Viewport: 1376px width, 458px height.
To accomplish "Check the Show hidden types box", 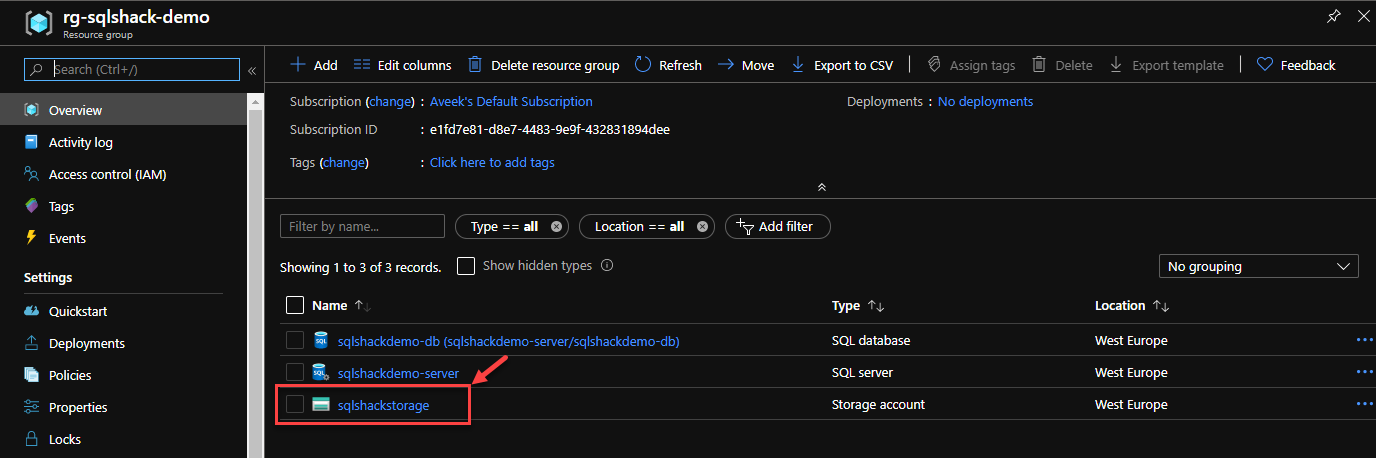I will coord(466,266).
